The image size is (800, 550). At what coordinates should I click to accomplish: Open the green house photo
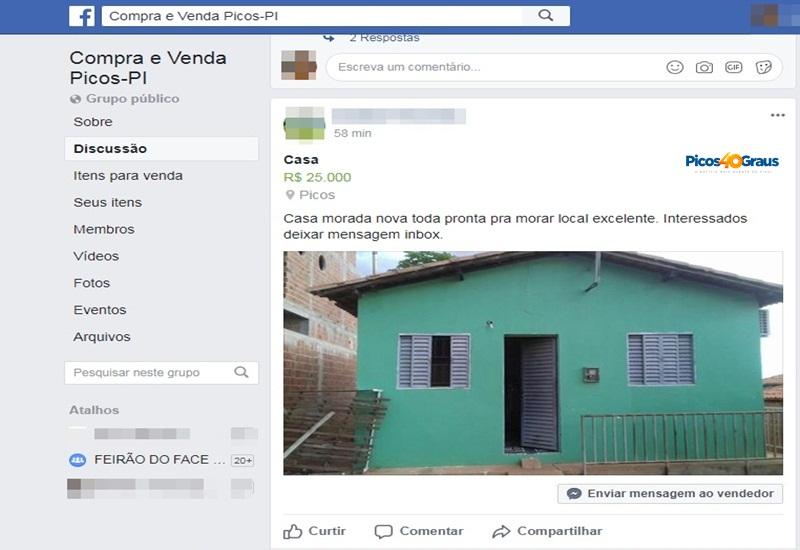(x=533, y=363)
